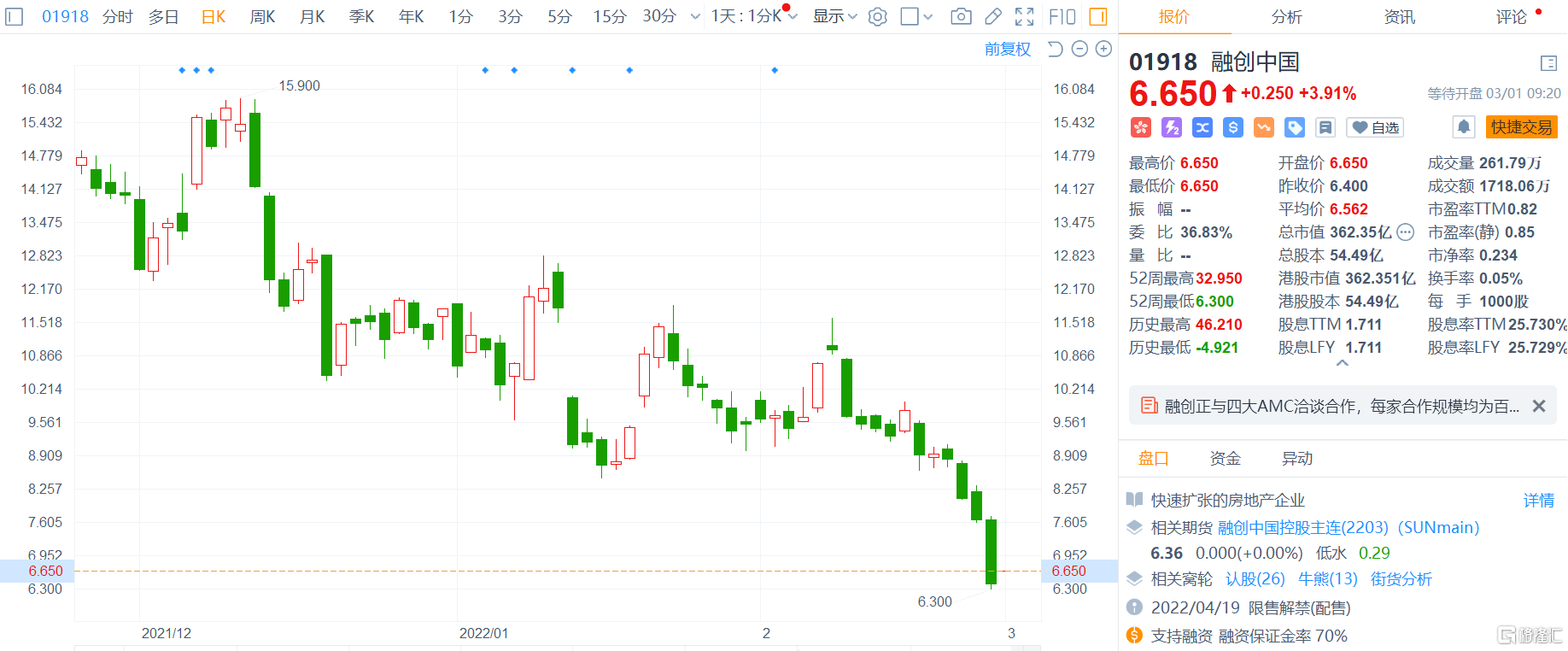Open the 1天:1分K period dropdown
Viewport: 1568px width, 651px height.
click(754, 16)
